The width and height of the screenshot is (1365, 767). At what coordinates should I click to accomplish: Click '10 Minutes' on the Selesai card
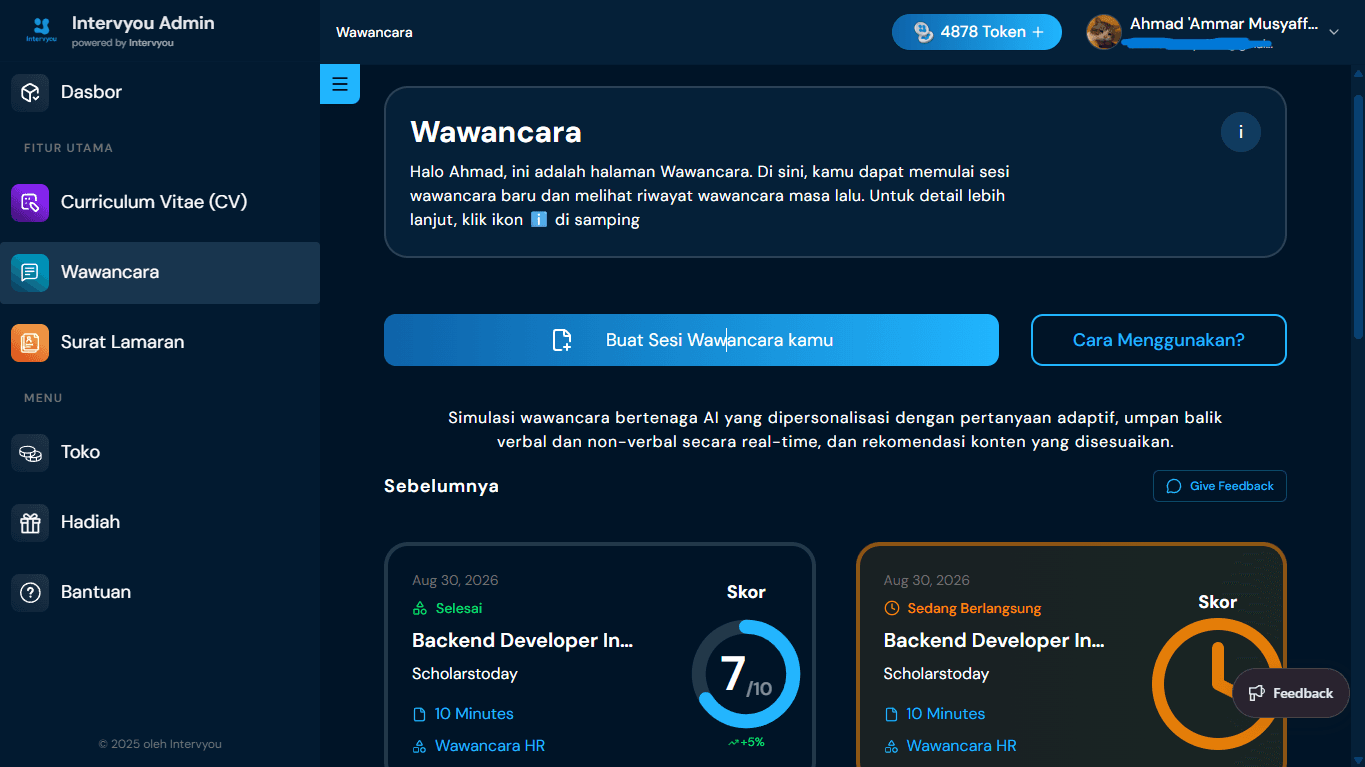click(x=474, y=714)
